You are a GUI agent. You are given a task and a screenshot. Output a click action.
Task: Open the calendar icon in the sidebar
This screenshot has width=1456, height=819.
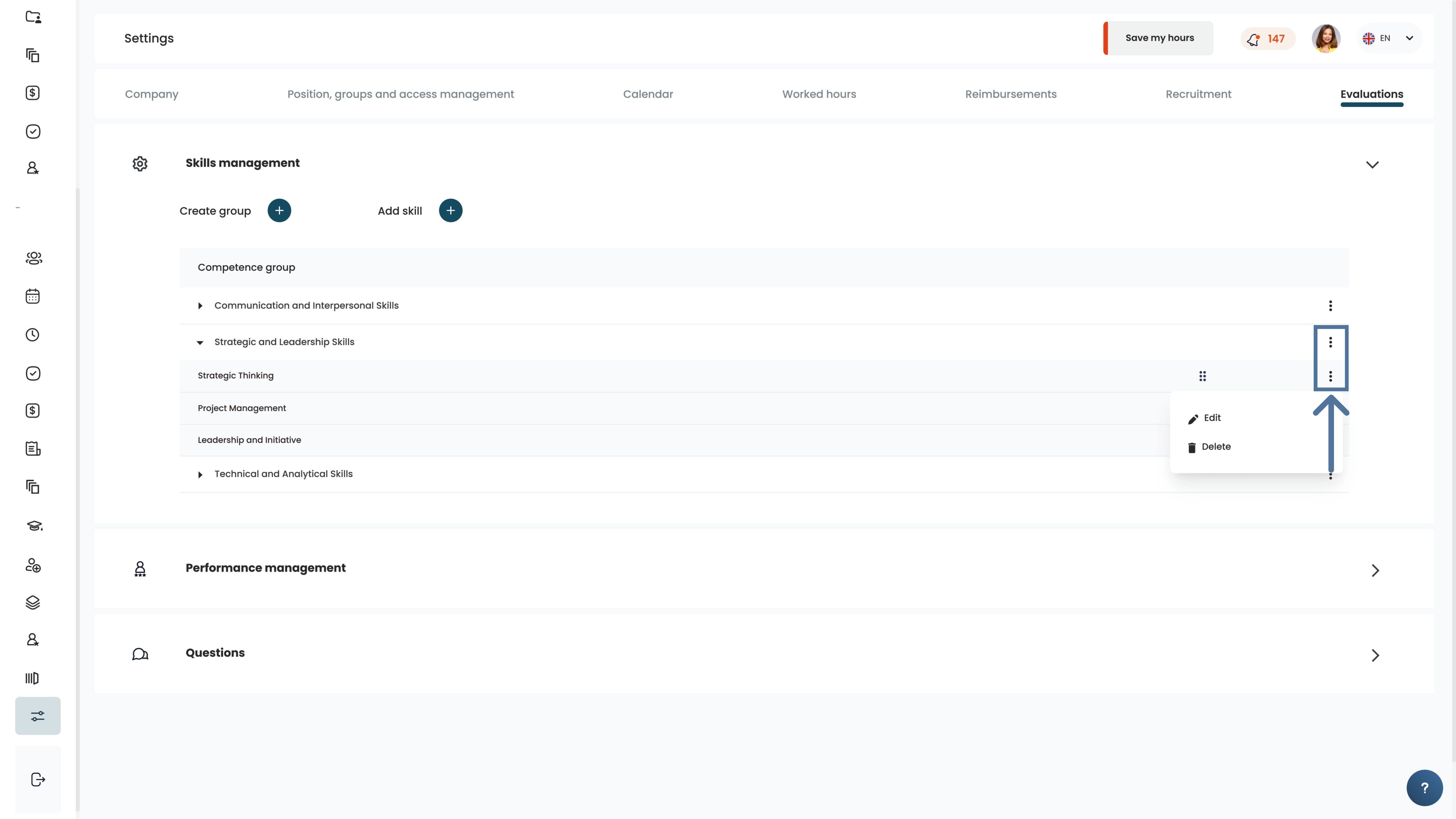[33, 296]
